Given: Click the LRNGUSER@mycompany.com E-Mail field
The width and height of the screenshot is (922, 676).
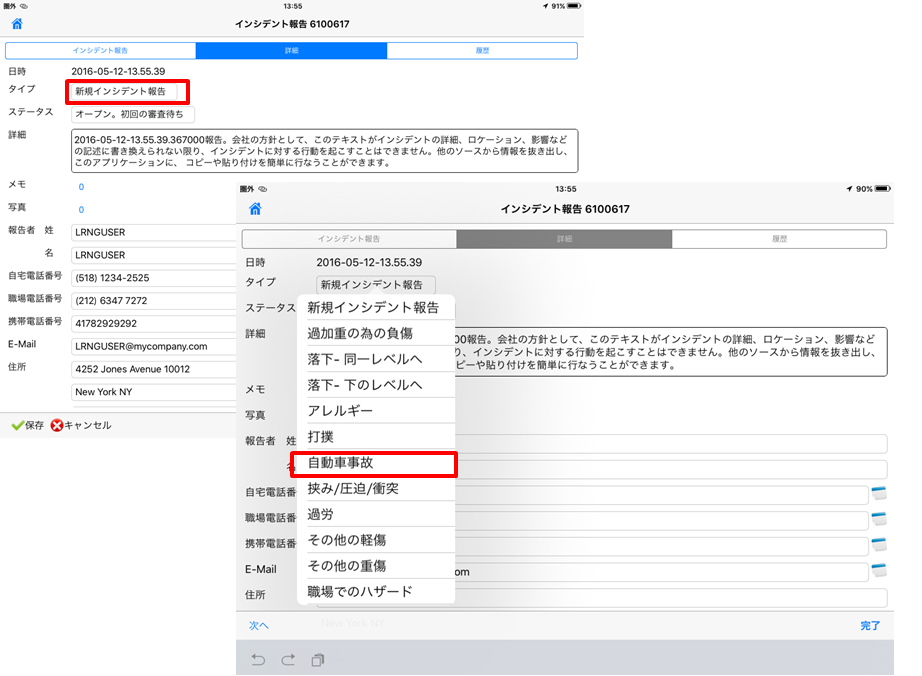Looking at the screenshot, I should (x=150, y=346).
